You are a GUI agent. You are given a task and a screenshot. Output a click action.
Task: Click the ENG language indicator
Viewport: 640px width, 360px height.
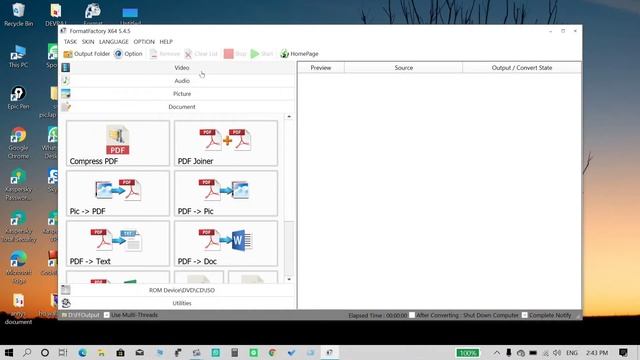pyautogui.click(x=572, y=353)
